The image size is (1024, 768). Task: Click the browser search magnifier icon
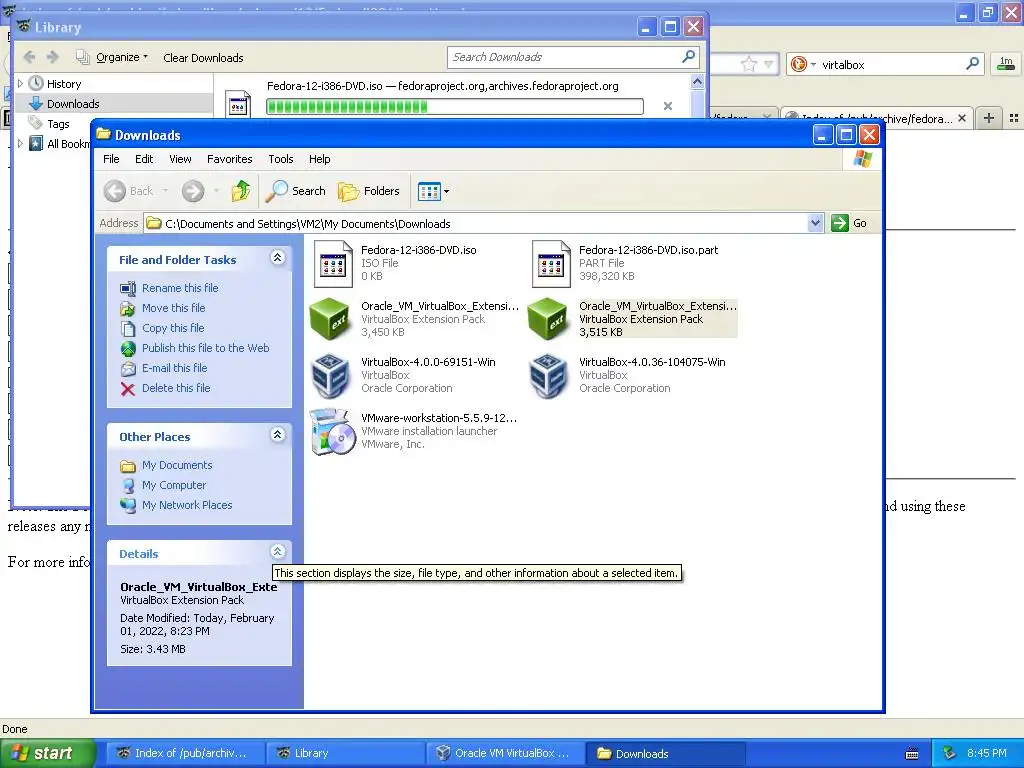(972, 63)
